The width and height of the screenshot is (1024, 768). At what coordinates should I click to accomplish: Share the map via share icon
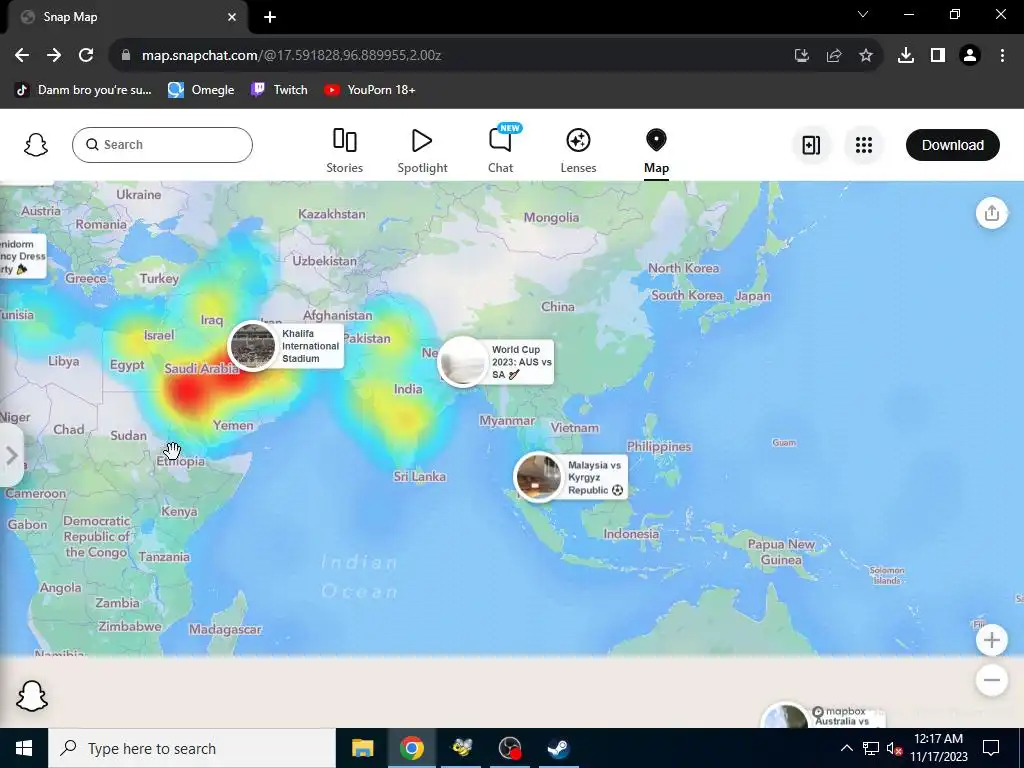click(x=991, y=213)
